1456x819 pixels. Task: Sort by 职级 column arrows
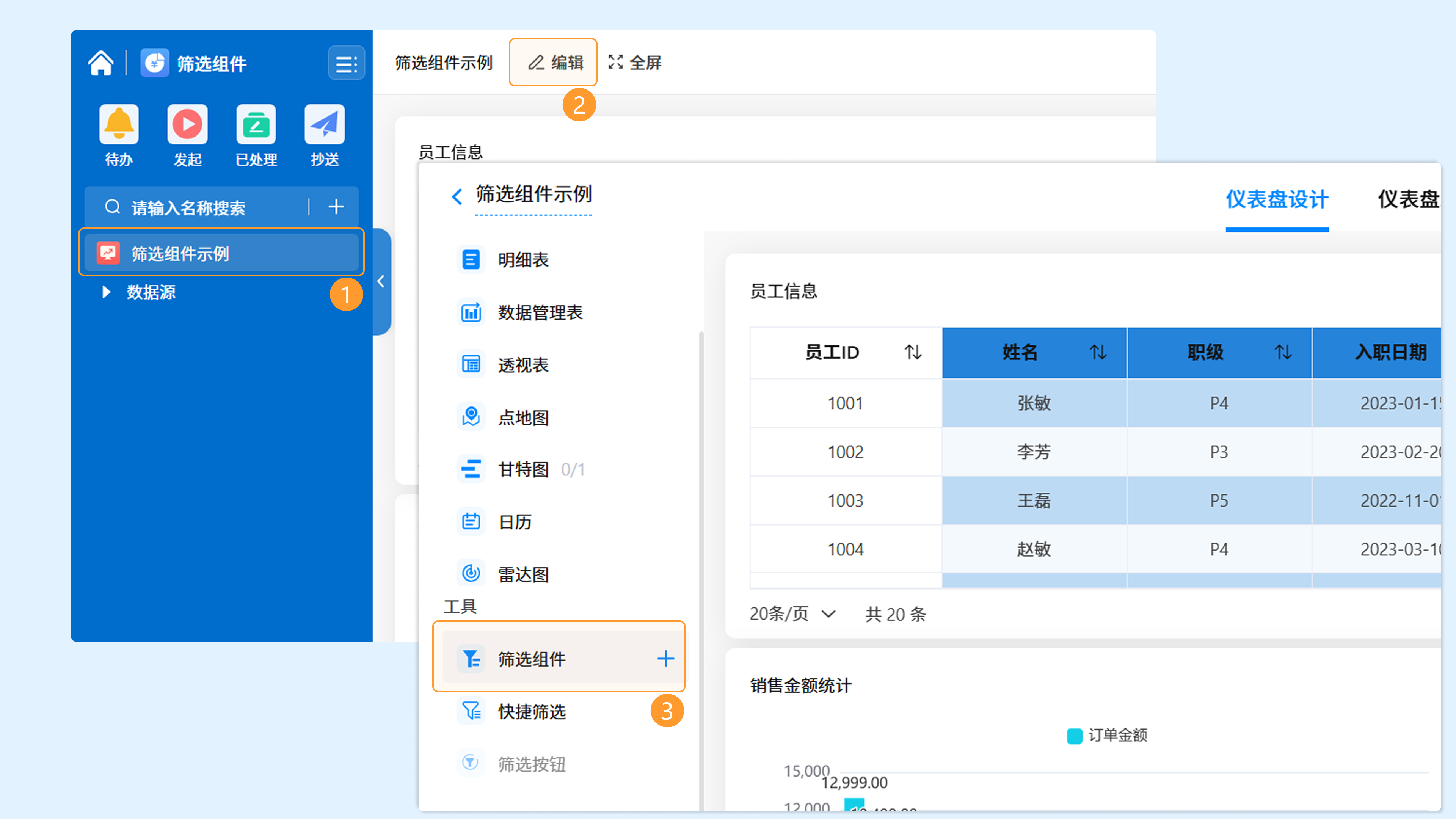tap(1283, 352)
